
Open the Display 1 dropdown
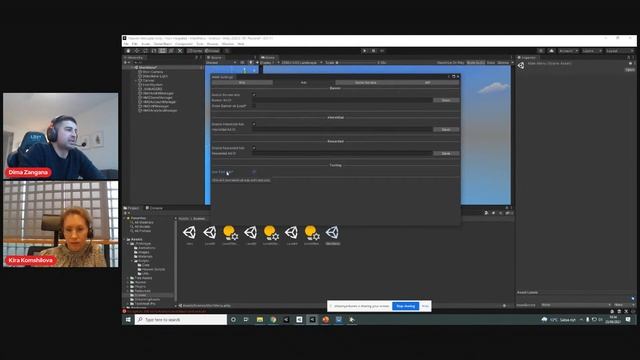(270, 62)
